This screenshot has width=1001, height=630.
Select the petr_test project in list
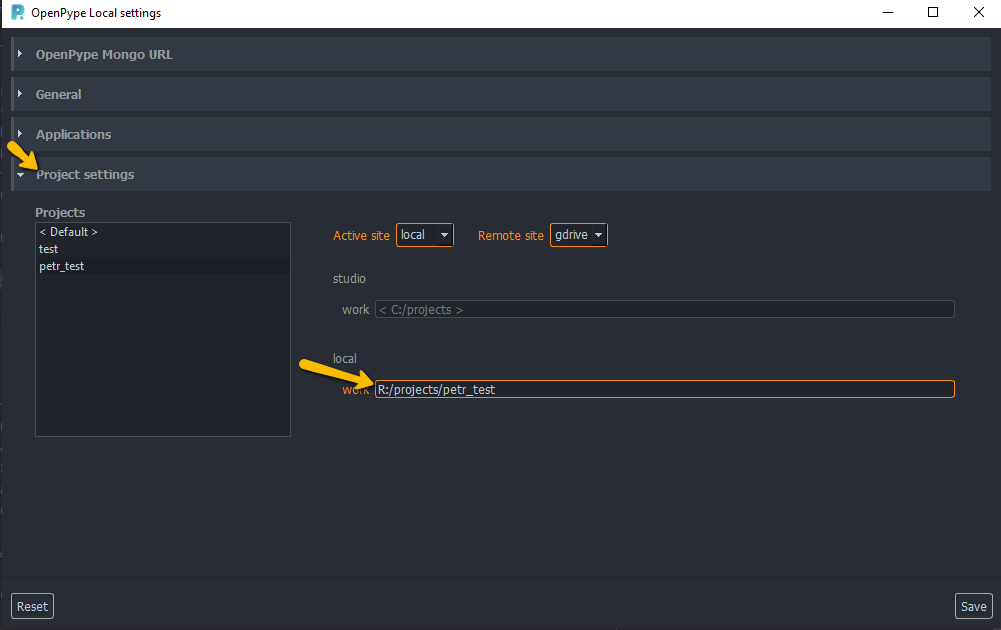(61, 266)
